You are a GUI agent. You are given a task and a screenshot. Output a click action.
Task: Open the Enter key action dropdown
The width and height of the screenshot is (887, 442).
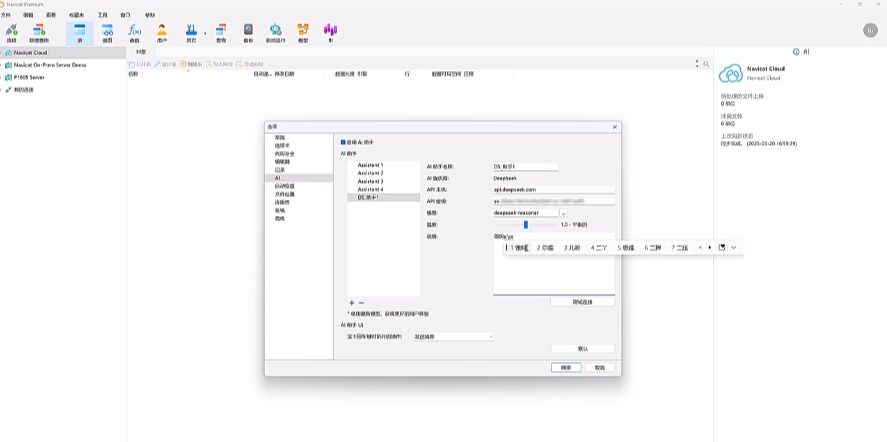click(x=454, y=337)
